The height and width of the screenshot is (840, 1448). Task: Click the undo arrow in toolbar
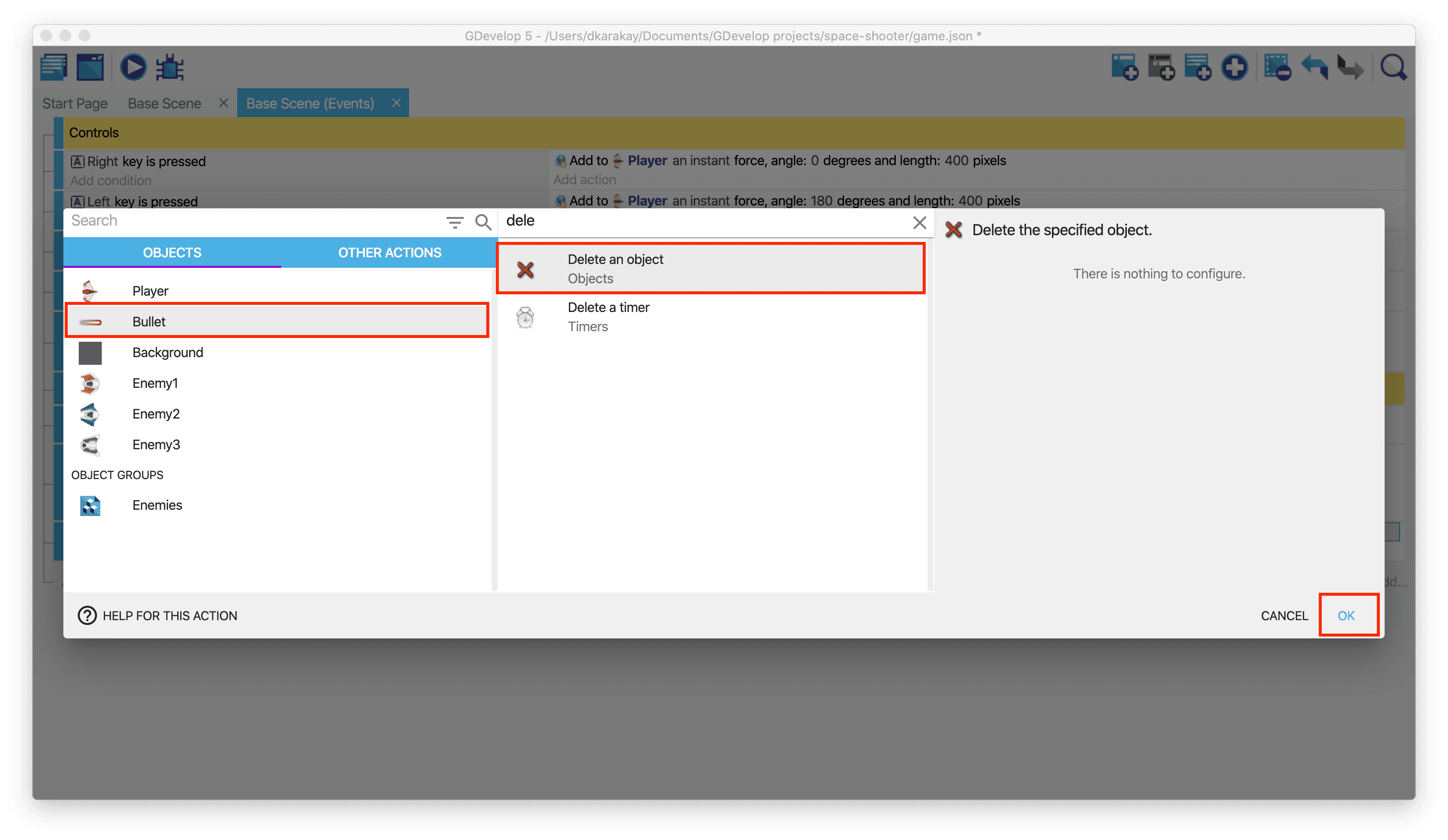click(x=1315, y=67)
